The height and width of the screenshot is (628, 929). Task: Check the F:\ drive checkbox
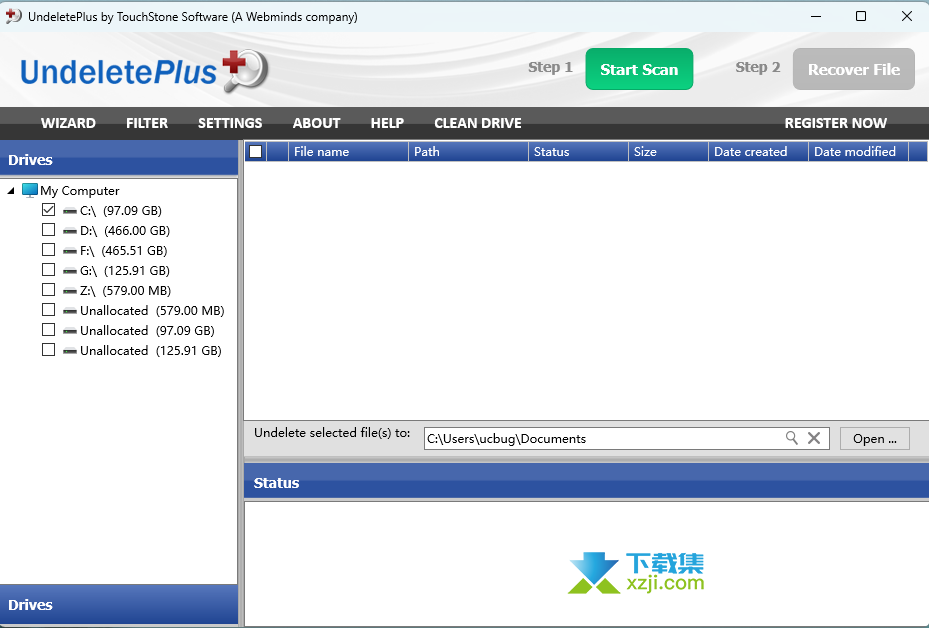[48, 250]
